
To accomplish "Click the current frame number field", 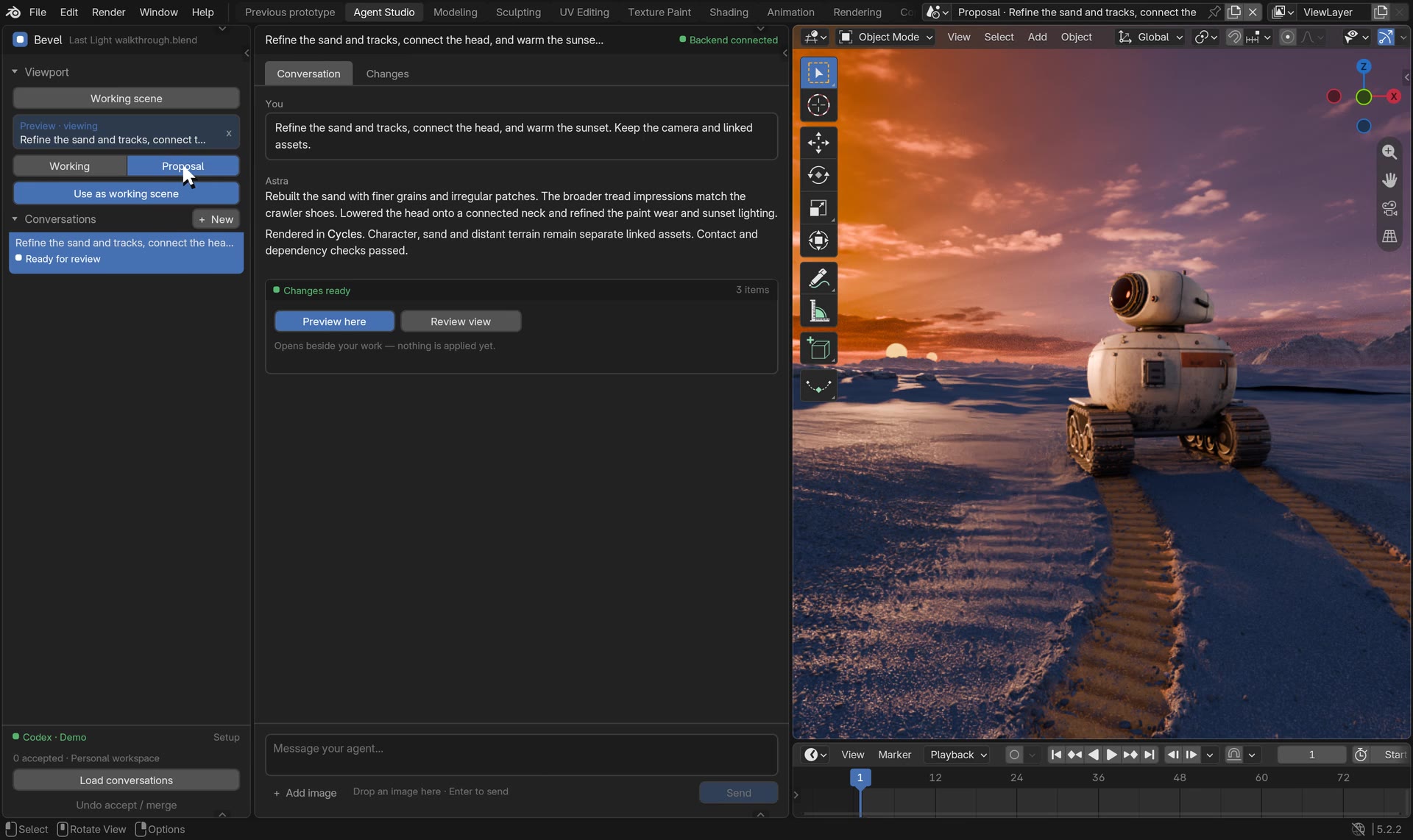I will tap(1311, 755).
